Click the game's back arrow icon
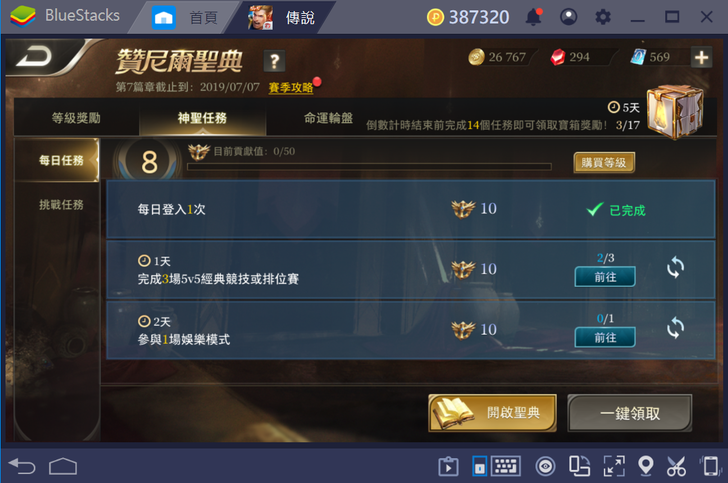This screenshot has width=728, height=483. click(34, 57)
